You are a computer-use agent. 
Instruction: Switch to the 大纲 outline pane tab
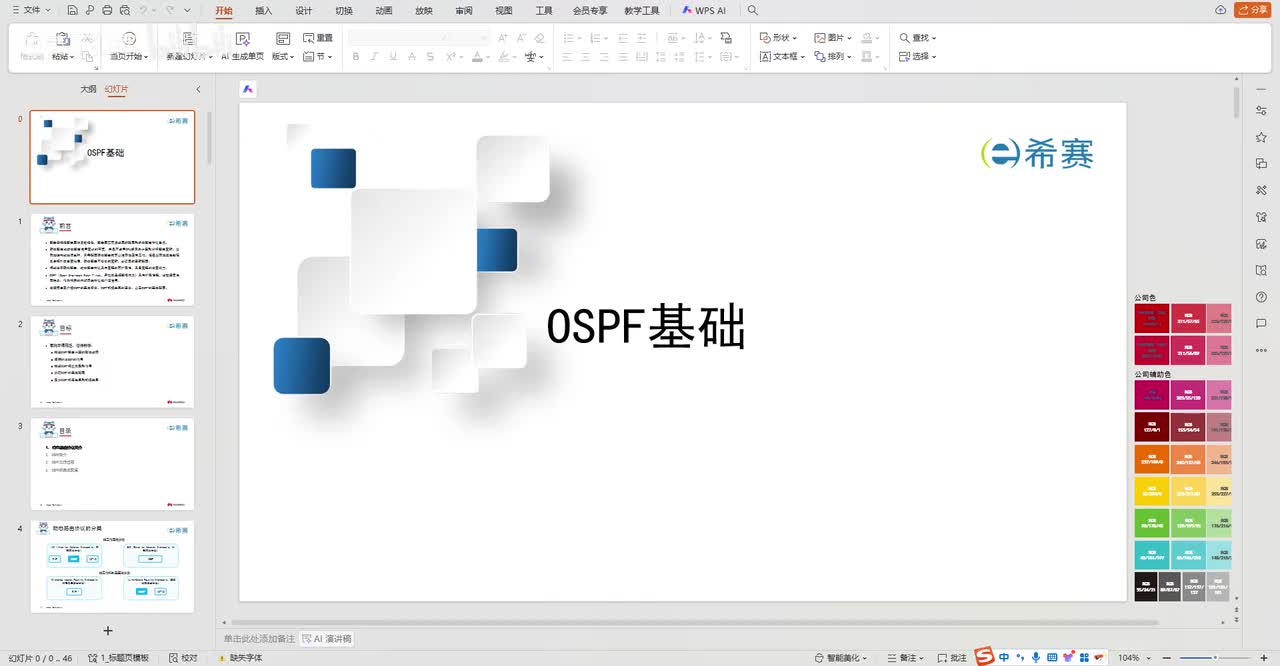(x=88, y=89)
